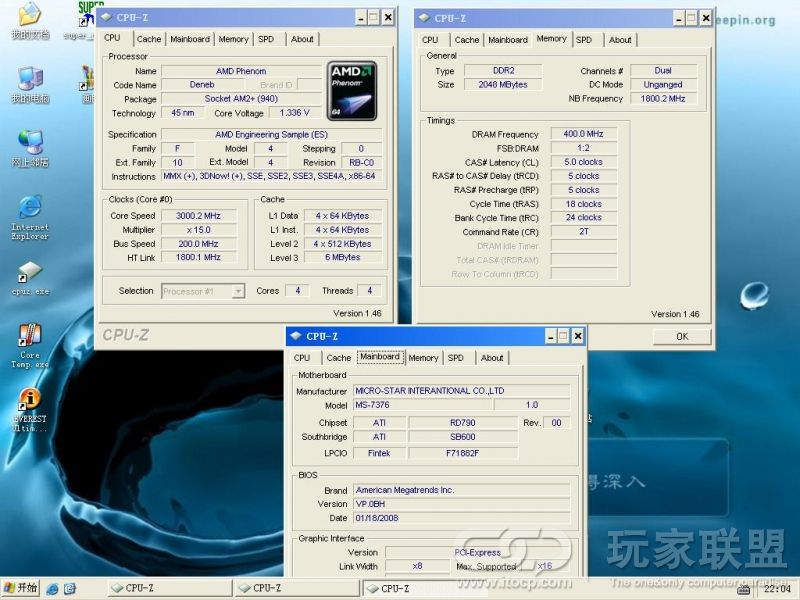Click the NB Frequency value "1800.2 MHz"
The width and height of the screenshot is (800, 600).
coord(663,98)
